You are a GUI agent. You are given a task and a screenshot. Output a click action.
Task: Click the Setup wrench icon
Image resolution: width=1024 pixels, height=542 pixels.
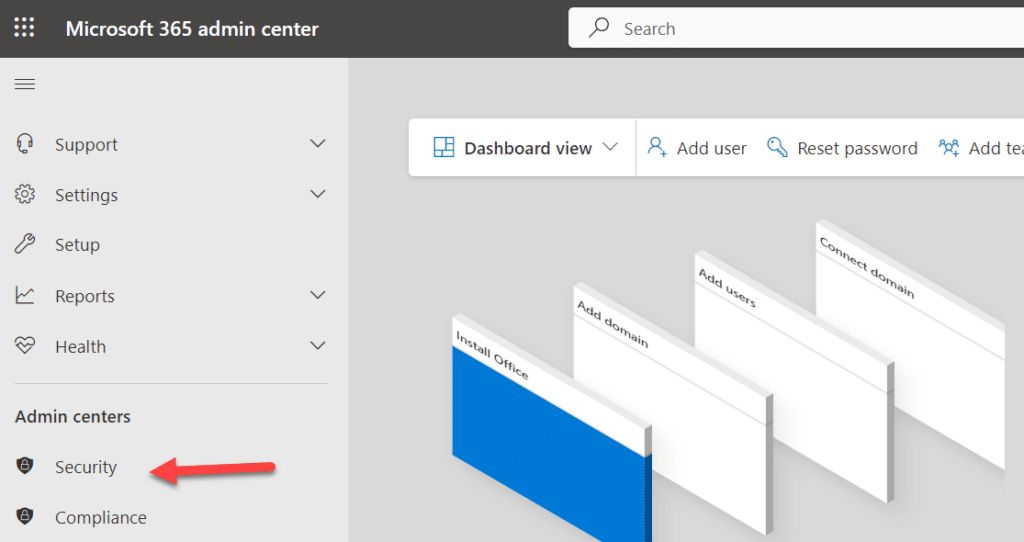click(x=25, y=244)
